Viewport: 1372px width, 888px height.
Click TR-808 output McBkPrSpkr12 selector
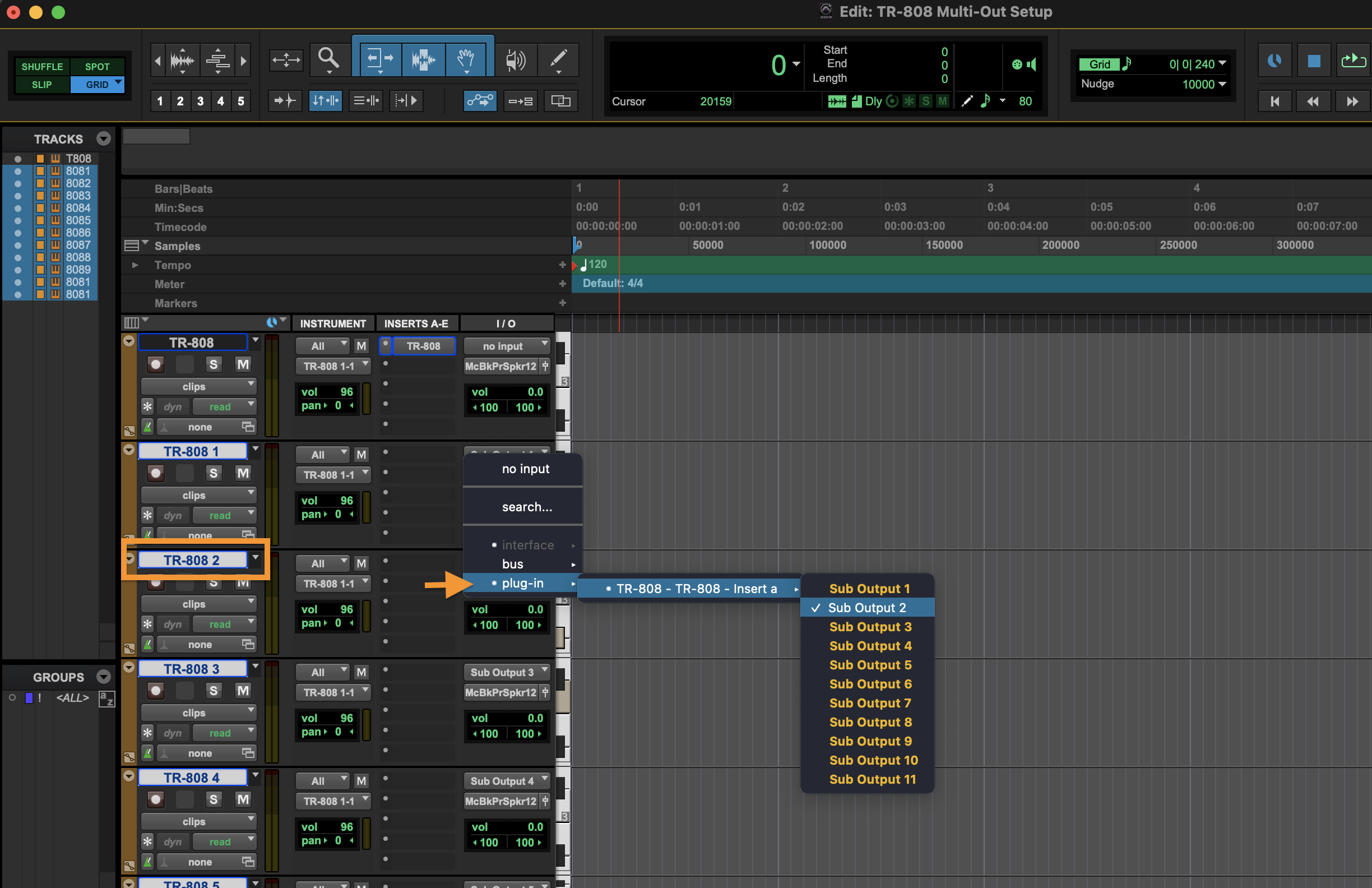[501, 366]
